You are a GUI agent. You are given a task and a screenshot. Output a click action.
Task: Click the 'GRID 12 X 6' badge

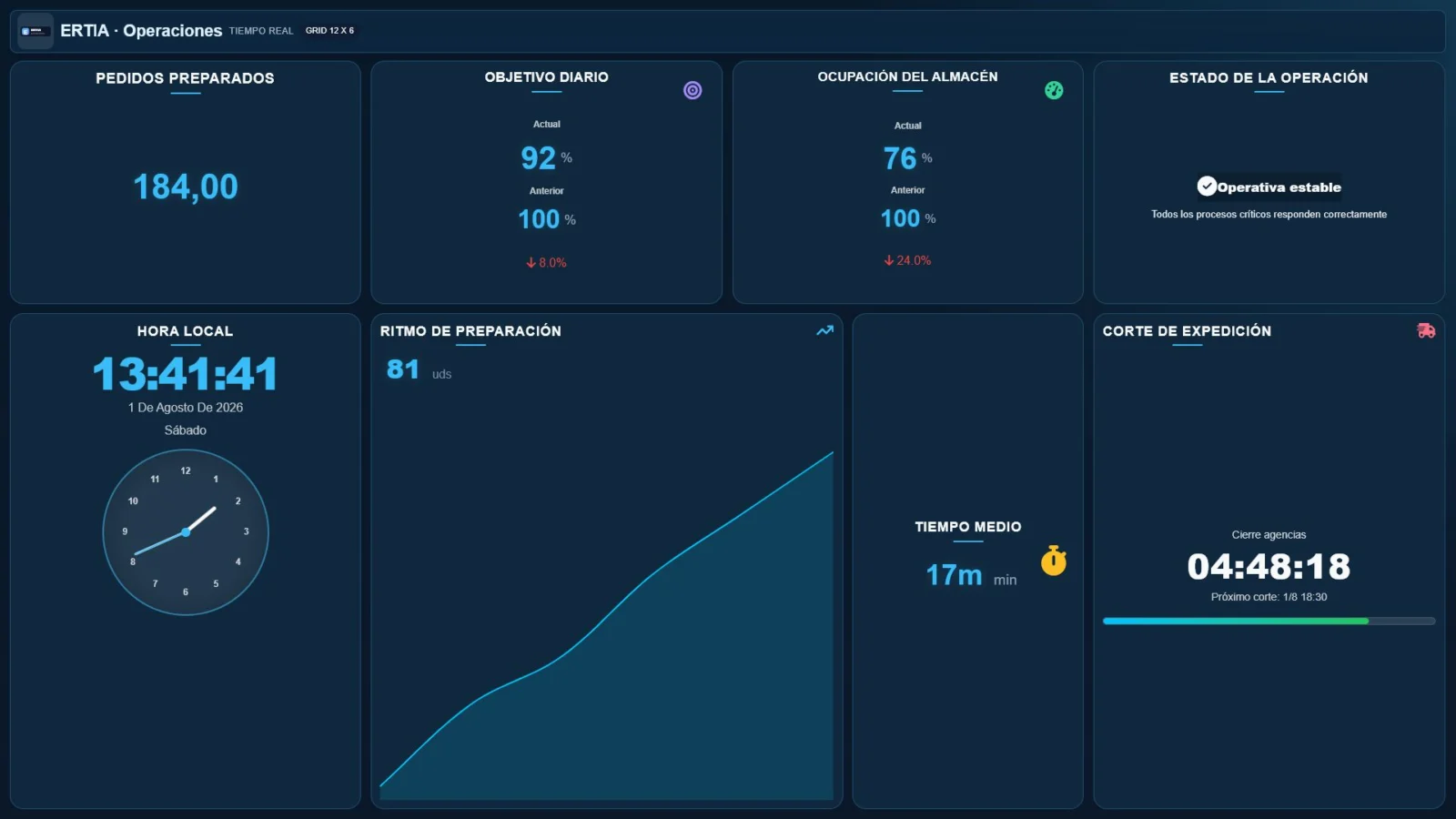[x=329, y=31]
